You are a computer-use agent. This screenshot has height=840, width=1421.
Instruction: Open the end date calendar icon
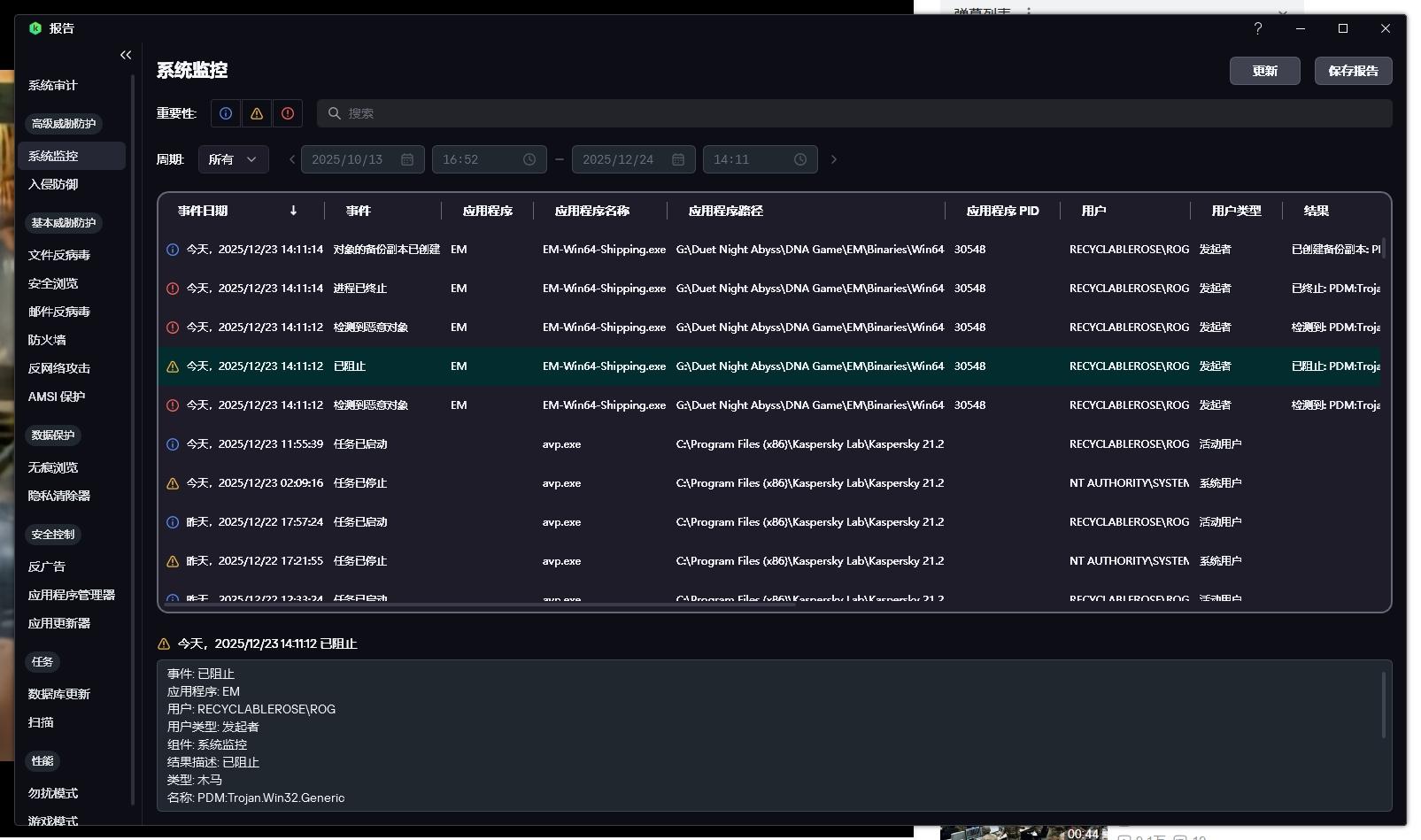[678, 159]
